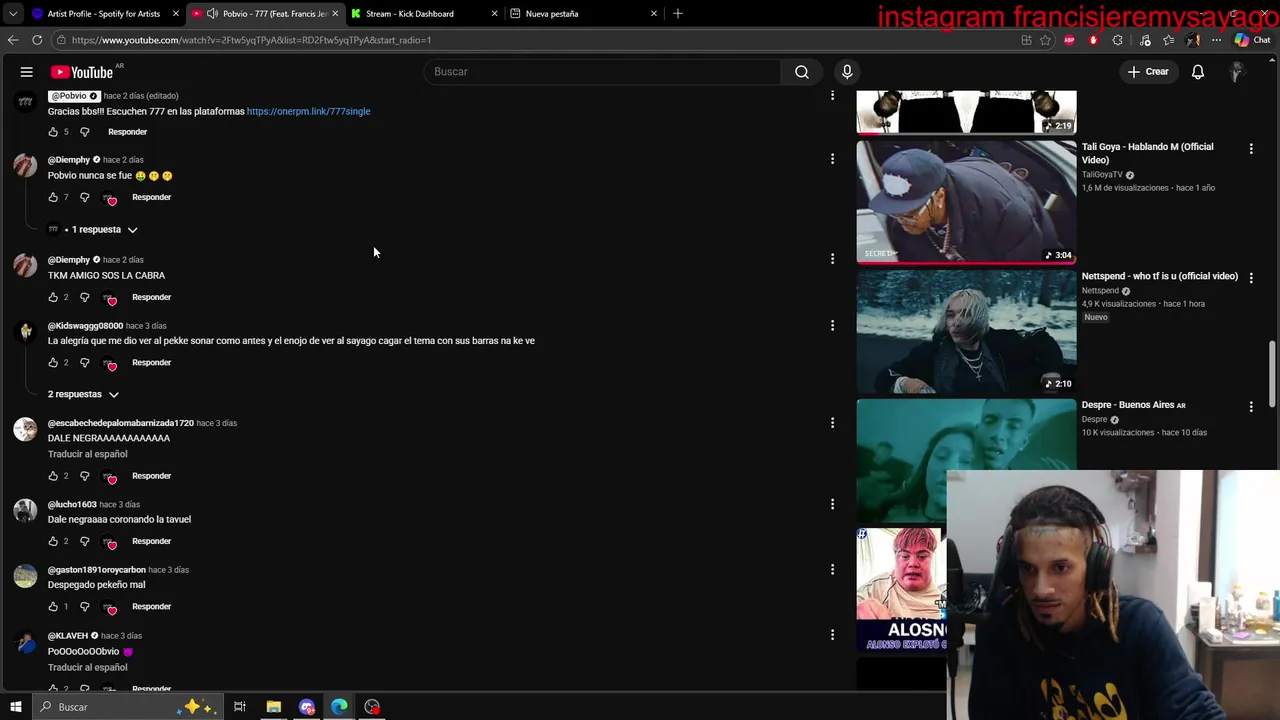Open Task View on the taskbar
The width and height of the screenshot is (1280, 720).
tap(240, 707)
